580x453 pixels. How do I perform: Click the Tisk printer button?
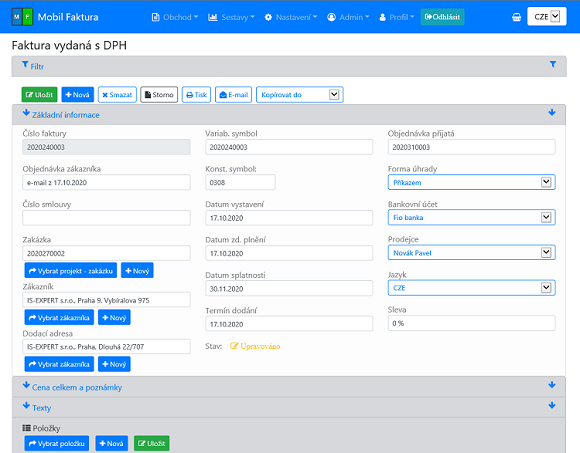[196, 95]
